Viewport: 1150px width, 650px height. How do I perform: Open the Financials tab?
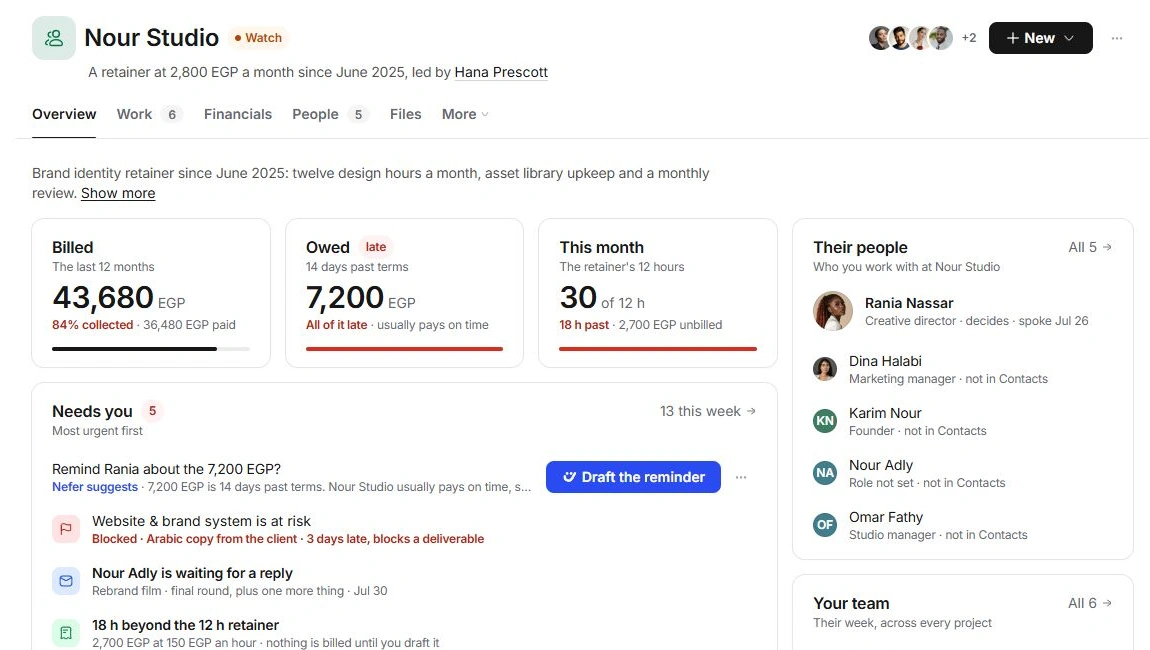238,114
